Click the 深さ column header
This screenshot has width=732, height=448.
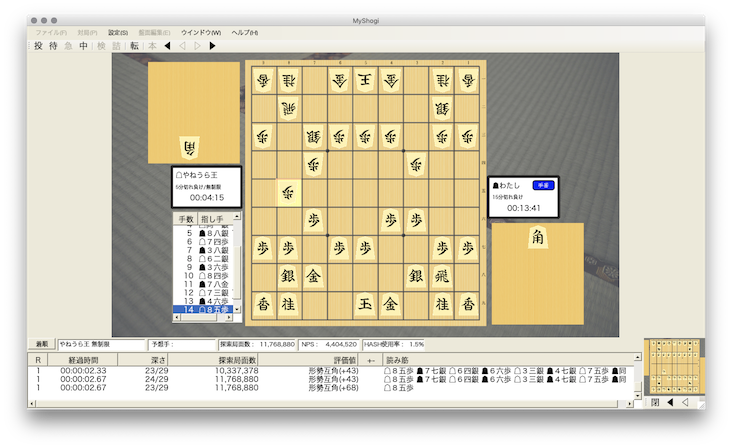143,360
